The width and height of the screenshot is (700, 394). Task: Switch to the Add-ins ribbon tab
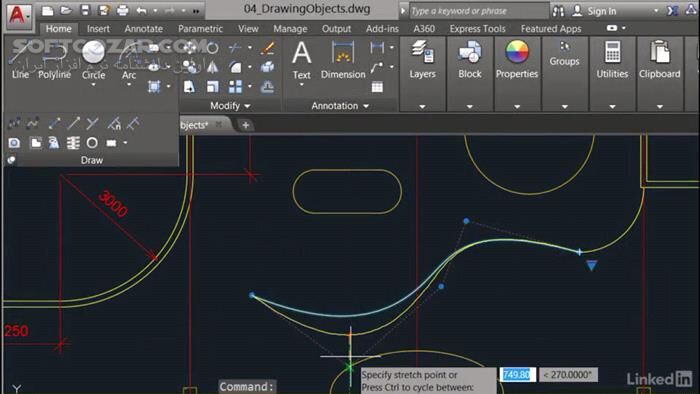pyautogui.click(x=382, y=29)
